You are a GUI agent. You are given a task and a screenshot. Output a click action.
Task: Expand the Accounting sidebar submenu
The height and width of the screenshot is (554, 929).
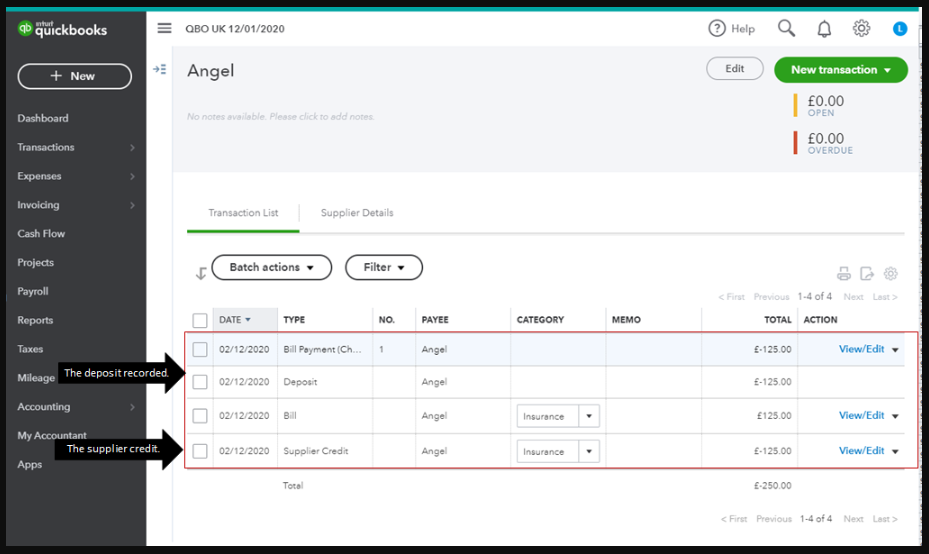132,407
